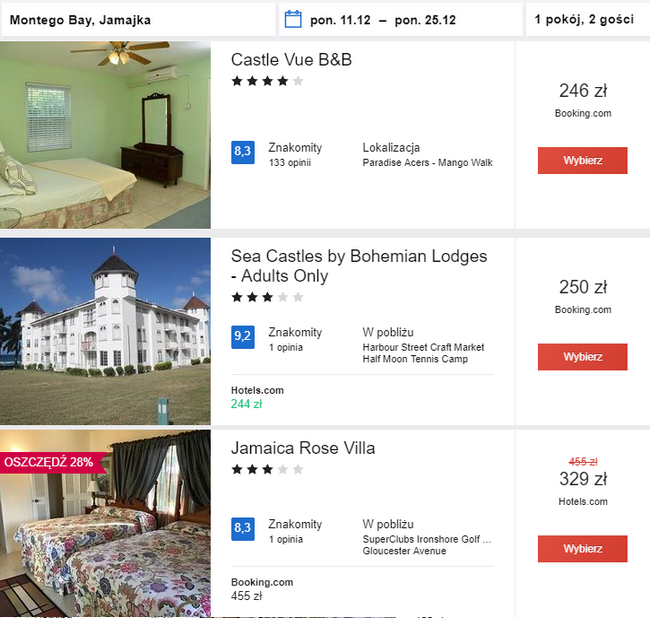The height and width of the screenshot is (618, 650).
Task: Edit the Montego Bay, Jamajka destination field
Action: (138, 19)
